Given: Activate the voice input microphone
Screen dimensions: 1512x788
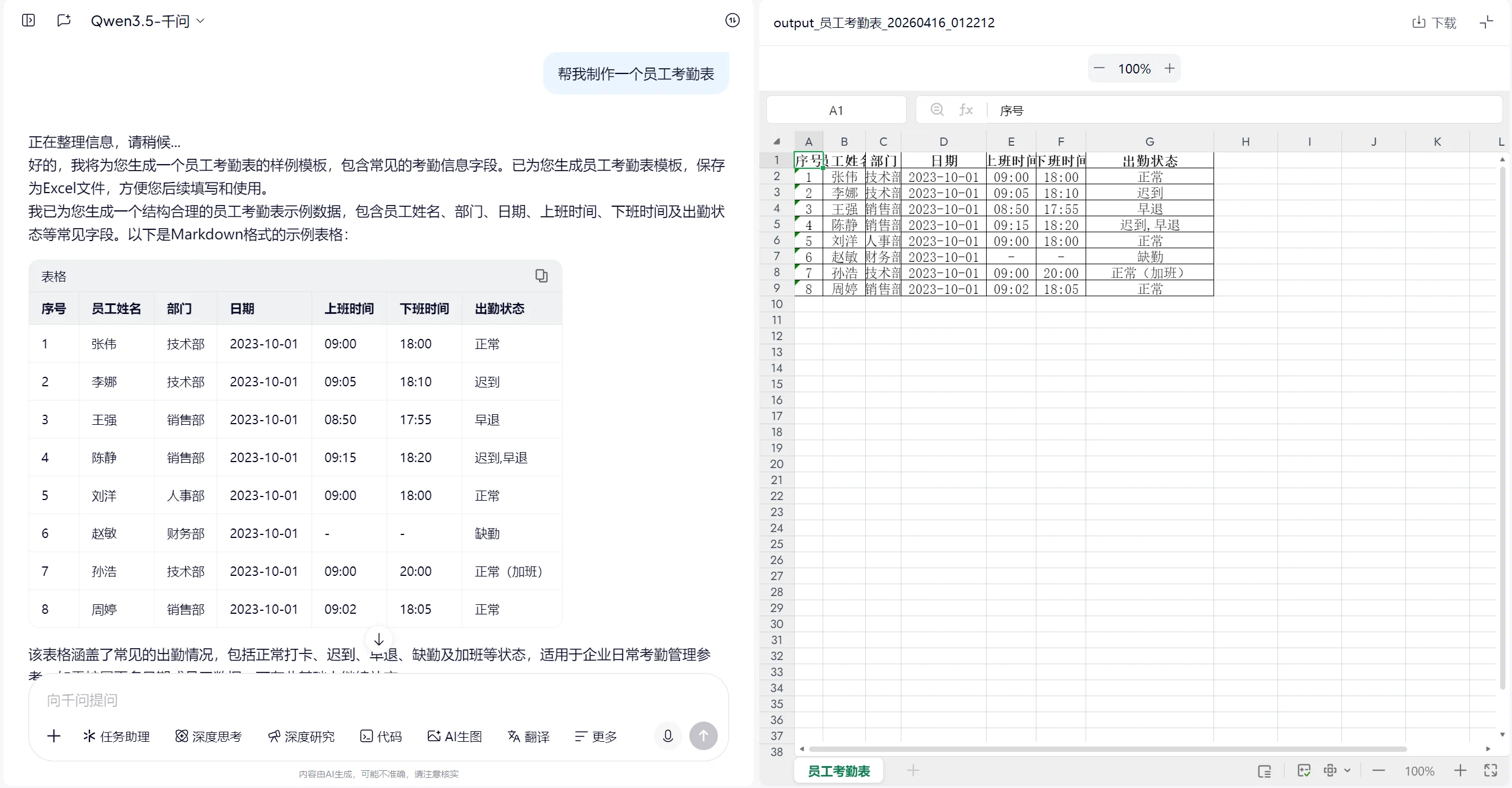Looking at the screenshot, I should 667,735.
